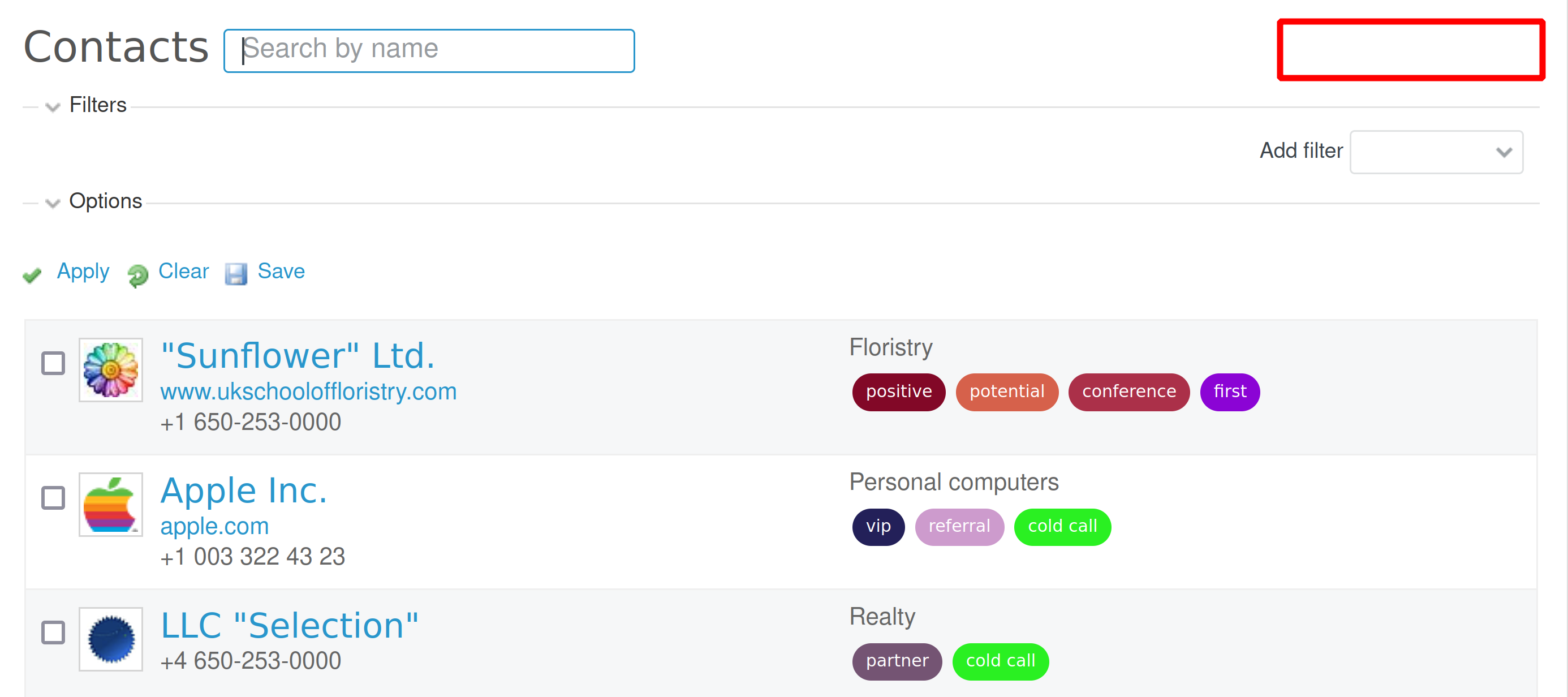Click the green Apply checkmark icon

click(x=32, y=275)
